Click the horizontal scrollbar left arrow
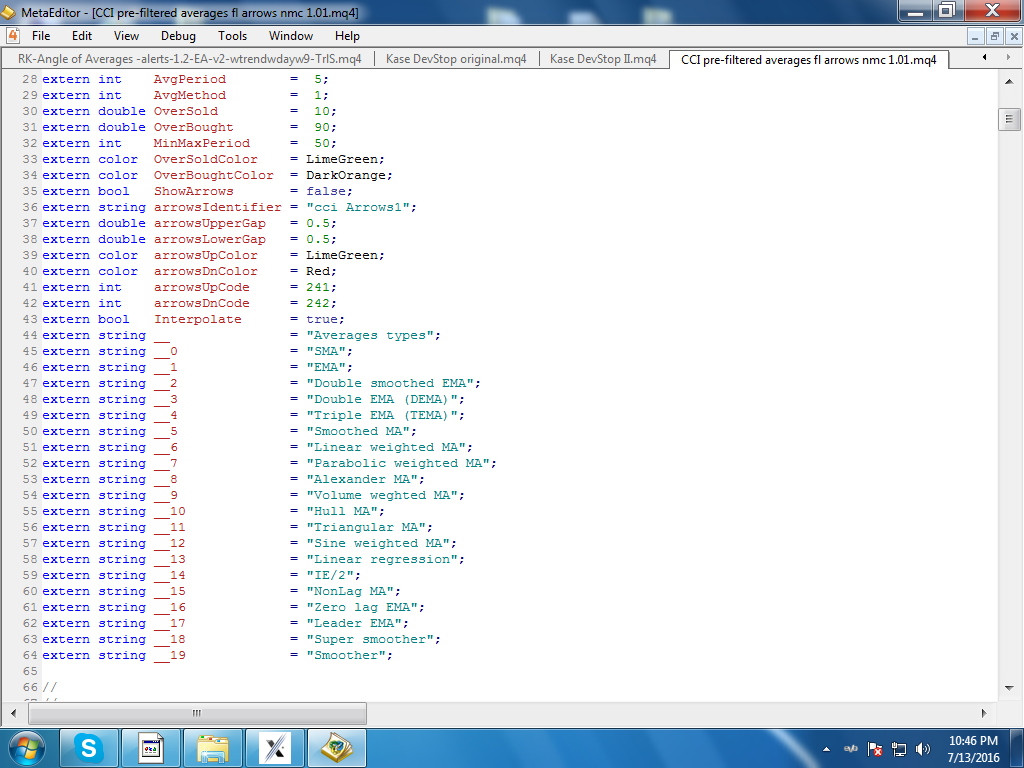This screenshot has width=1024, height=768. (14, 713)
